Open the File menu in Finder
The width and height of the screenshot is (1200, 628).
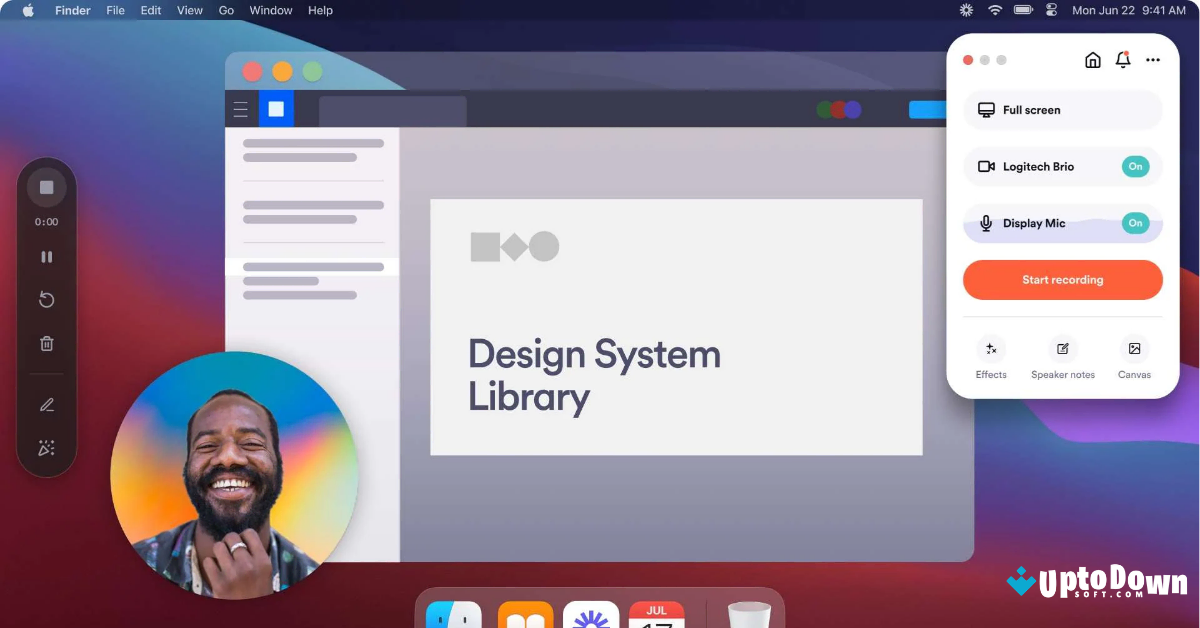(x=115, y=10)
